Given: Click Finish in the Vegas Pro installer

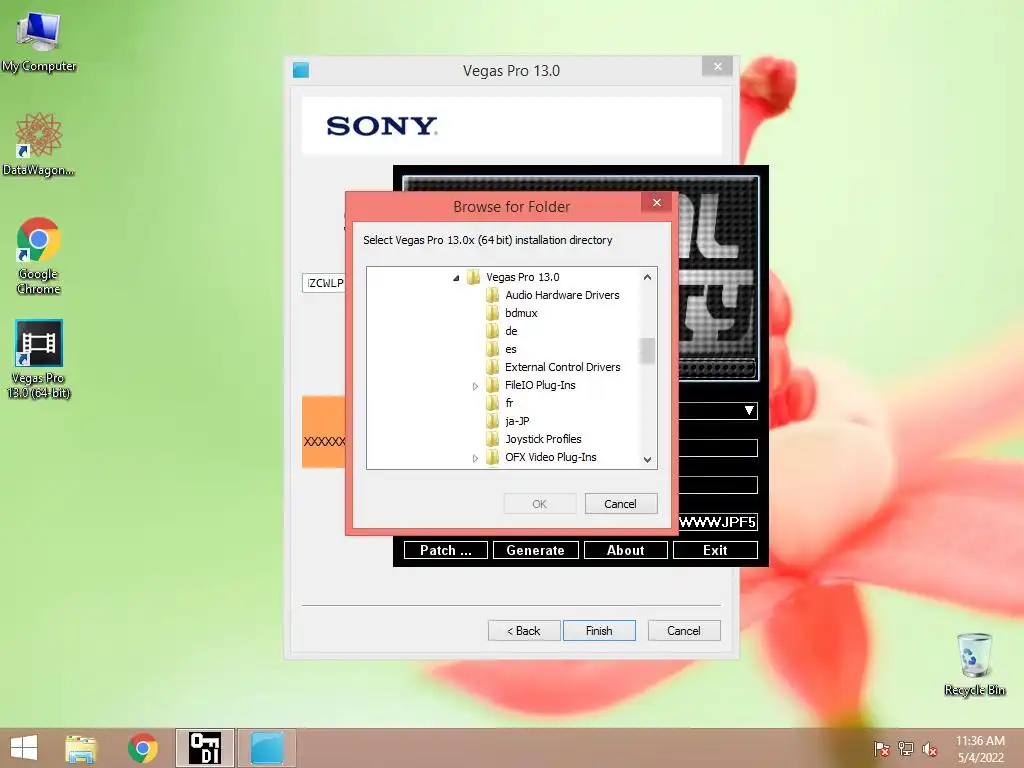Looking at the screenshot, I should 599,631.
